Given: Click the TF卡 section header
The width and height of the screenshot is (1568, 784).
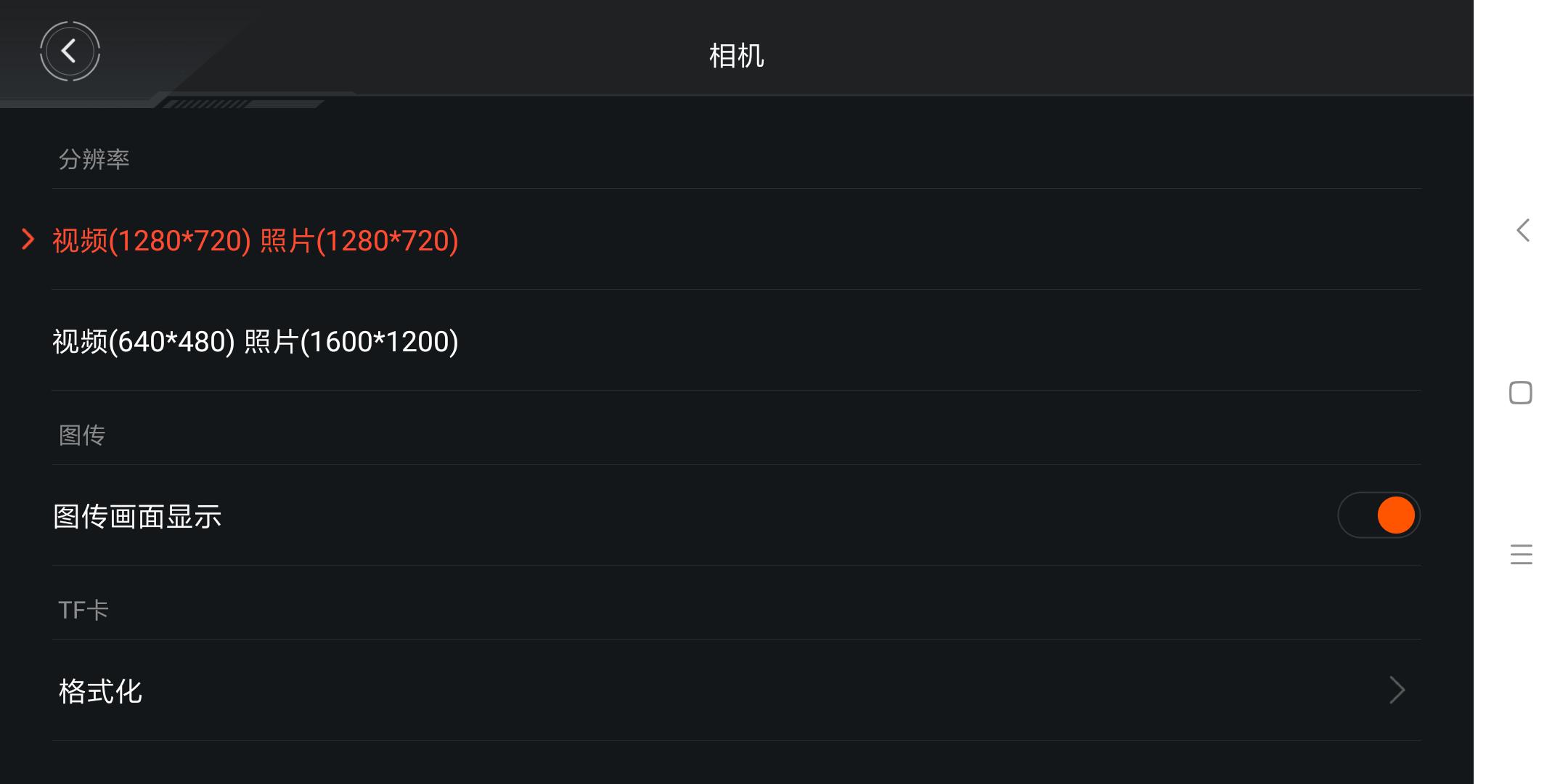Looking at the screenshot, I should (x=83, y=611).
